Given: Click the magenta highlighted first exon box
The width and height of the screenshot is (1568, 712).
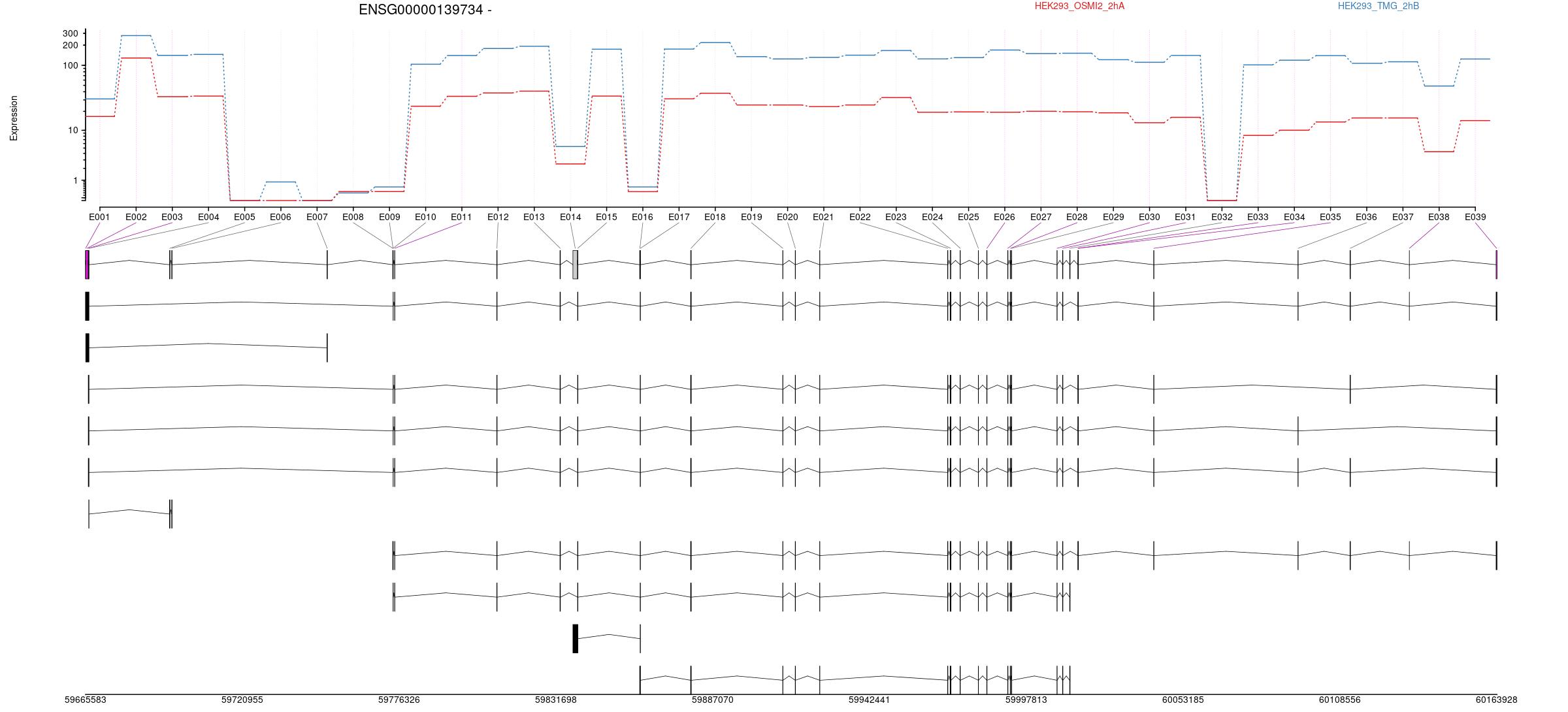Looking at the screenshot, I should pyautogui.click(x=87, y=265).
